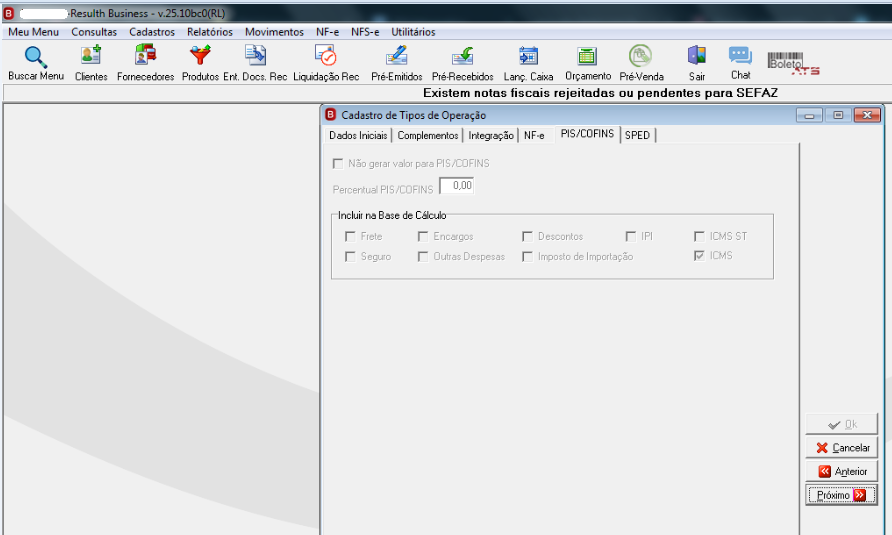Open the Pré-Emitidos toolbar icon
Image resolution: width=892 pixels, height=535 pixels.
(397, 56)
